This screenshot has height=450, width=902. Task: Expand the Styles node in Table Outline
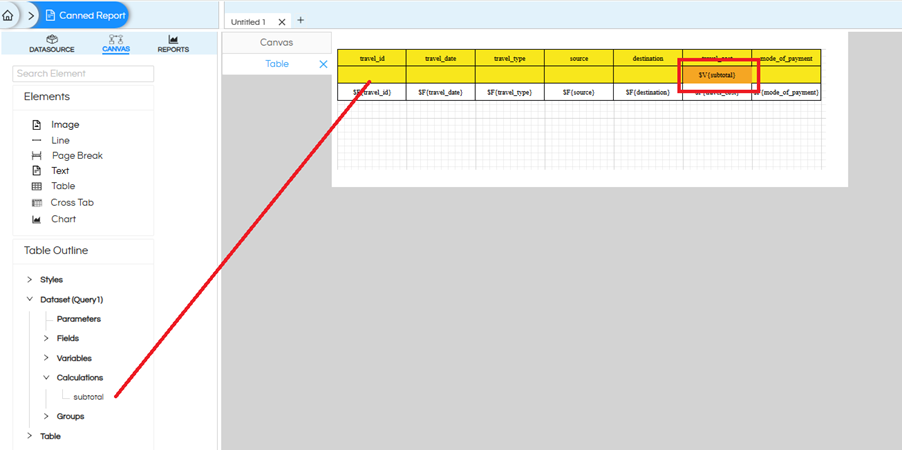click(x=30, y=280)
